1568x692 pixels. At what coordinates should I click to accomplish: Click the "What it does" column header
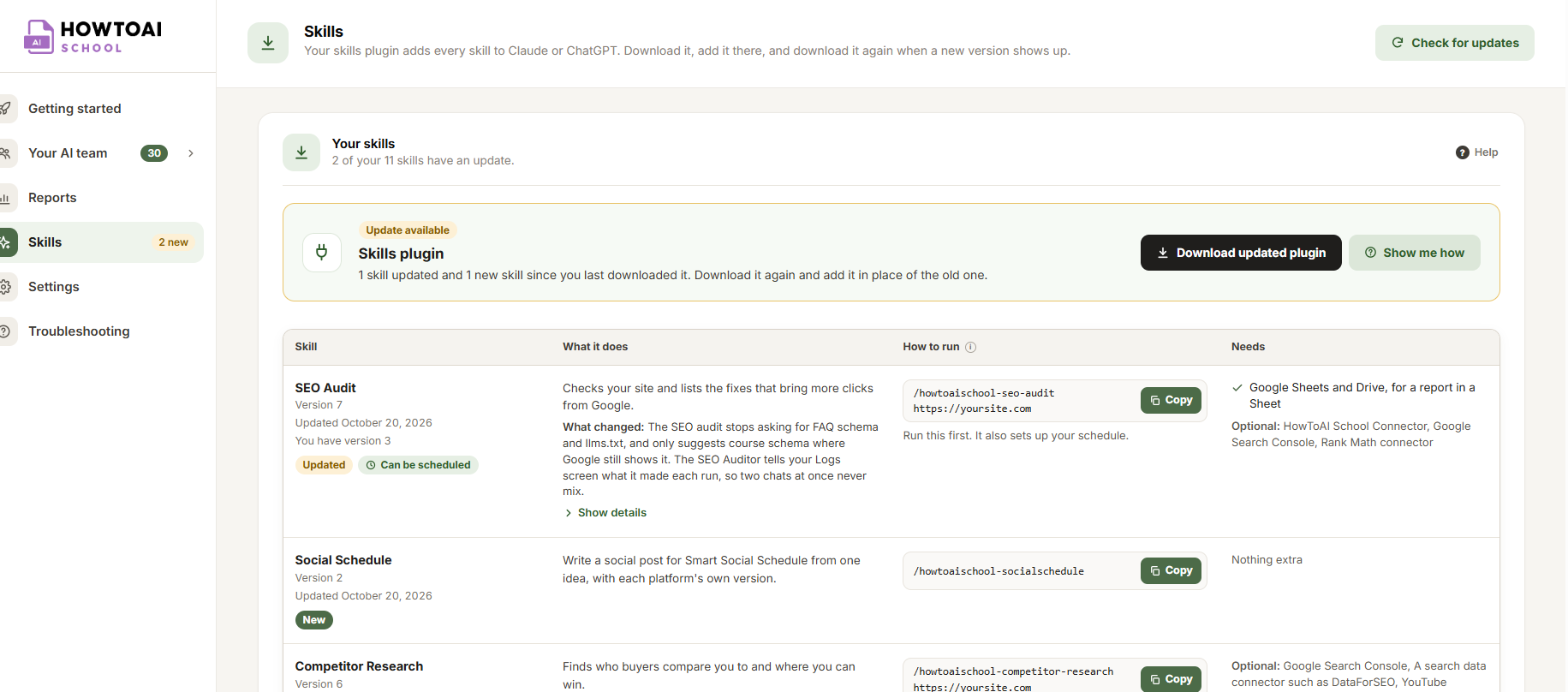click(595, 347)
